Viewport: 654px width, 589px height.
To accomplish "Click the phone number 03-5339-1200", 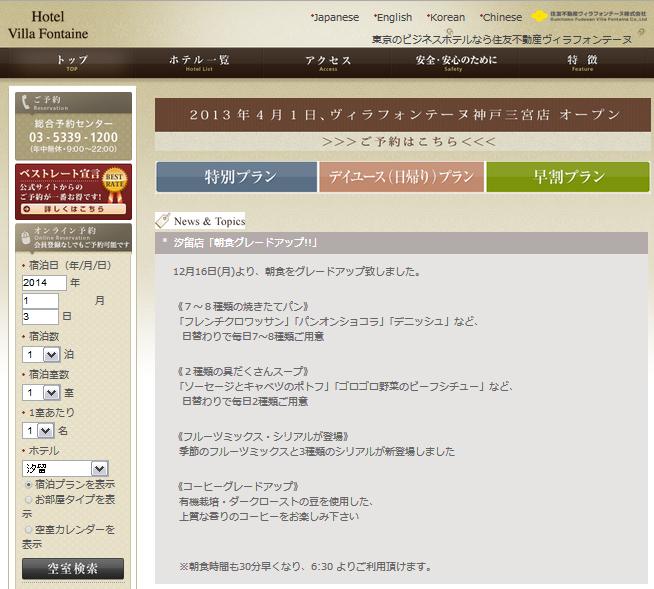I will click(x=73, y=137).
